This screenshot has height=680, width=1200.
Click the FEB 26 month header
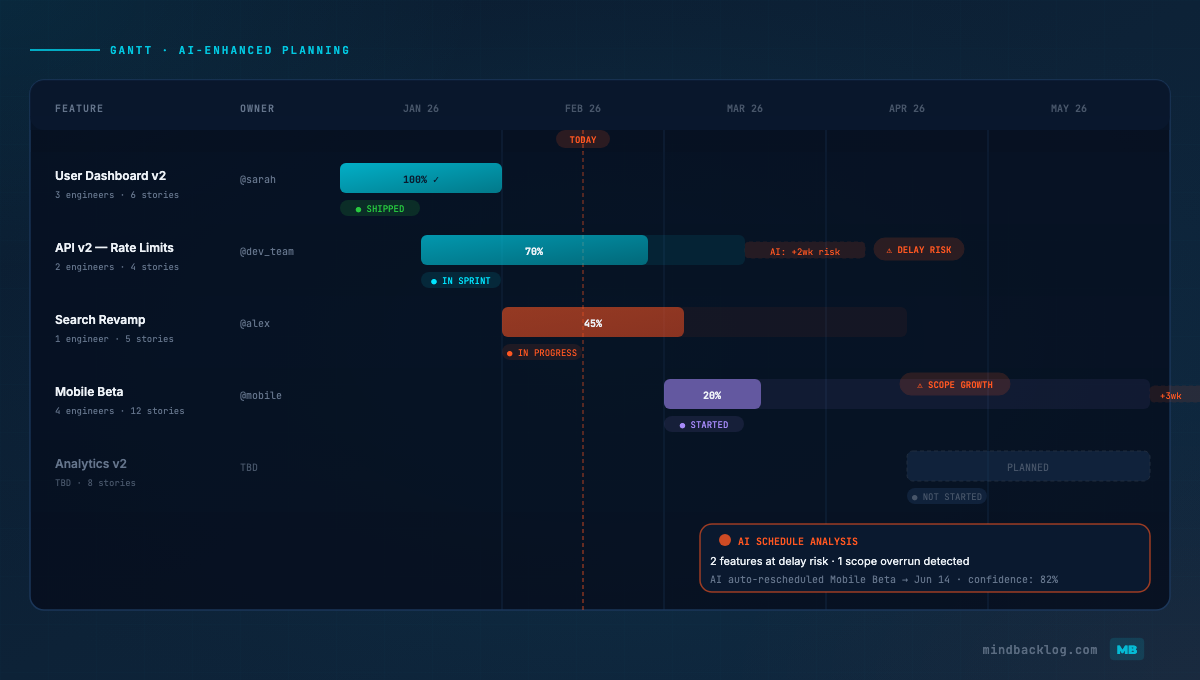click(x=583, y=109)
